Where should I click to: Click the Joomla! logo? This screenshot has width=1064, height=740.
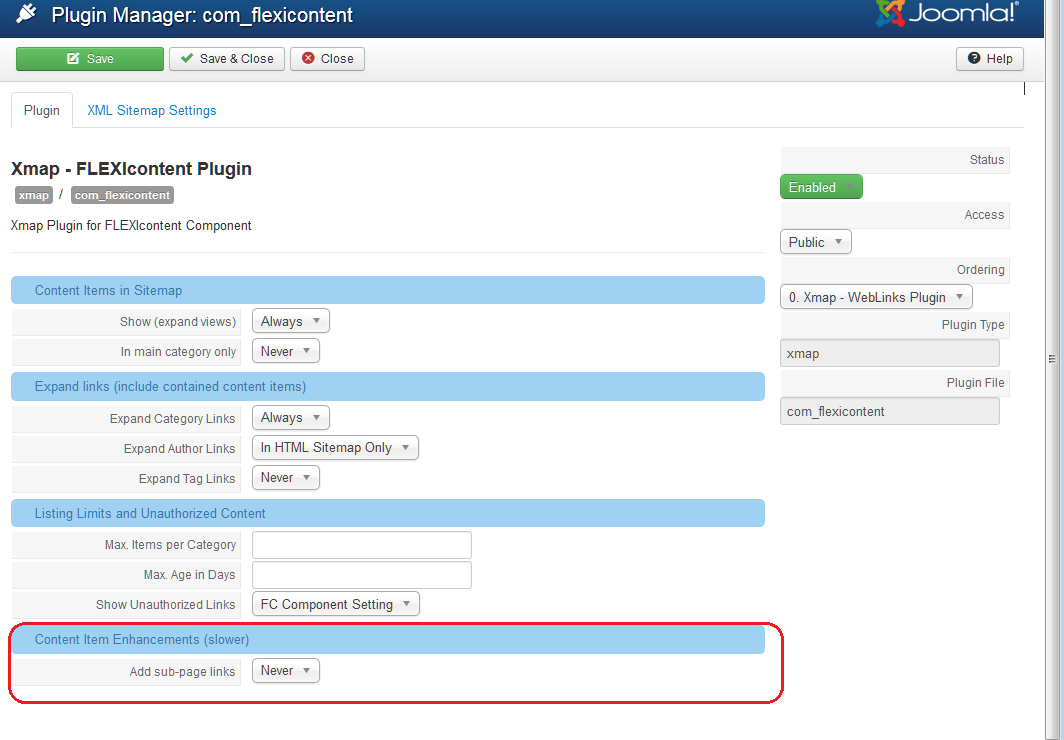pos(948,13)
